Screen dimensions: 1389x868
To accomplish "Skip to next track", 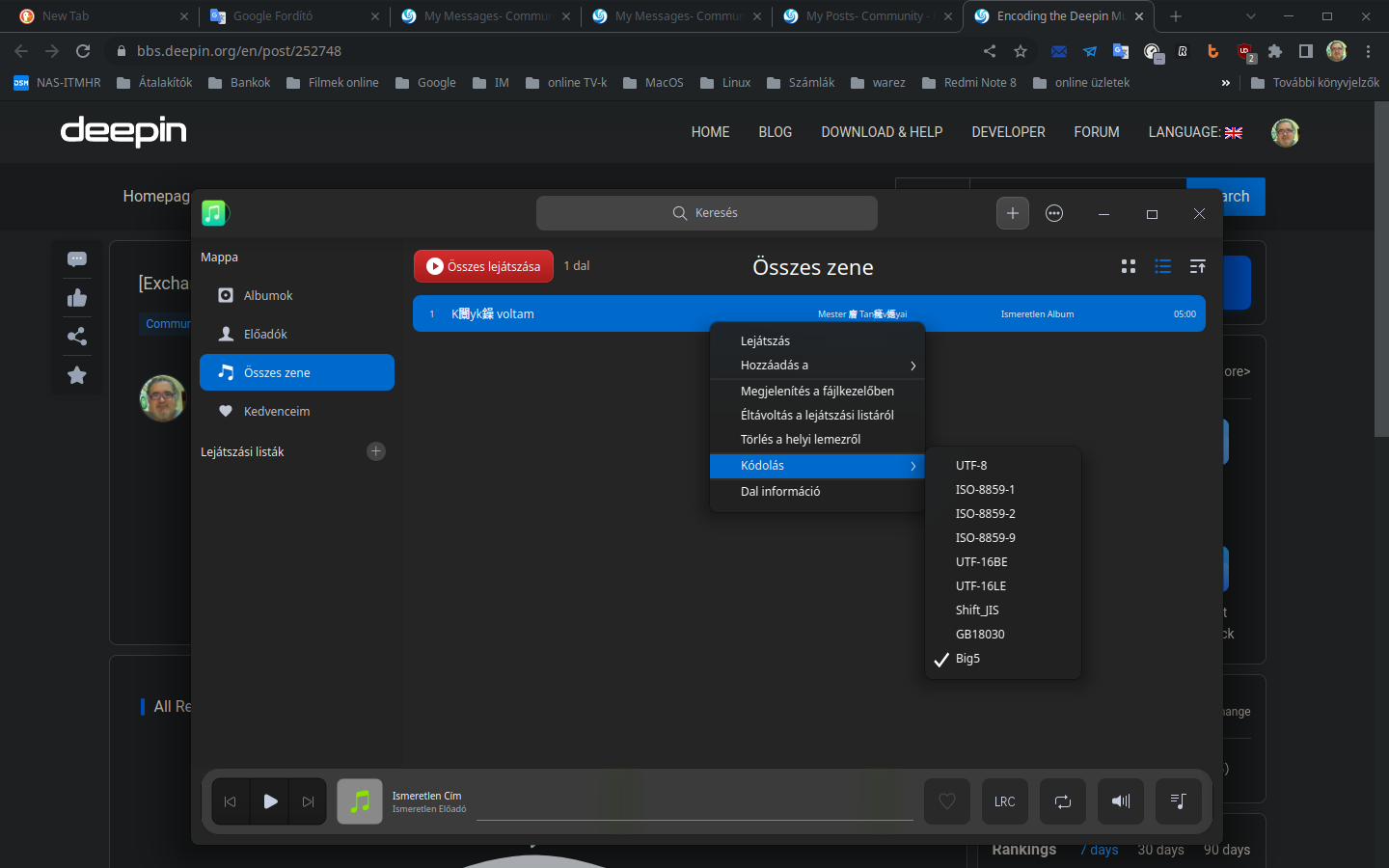I will (x=309, y=801).
